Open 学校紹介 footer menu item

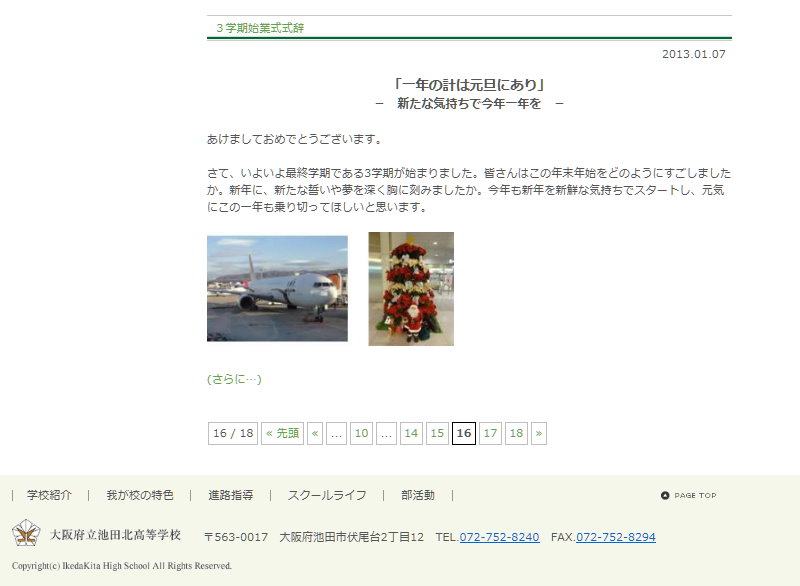tap(49, 495)
